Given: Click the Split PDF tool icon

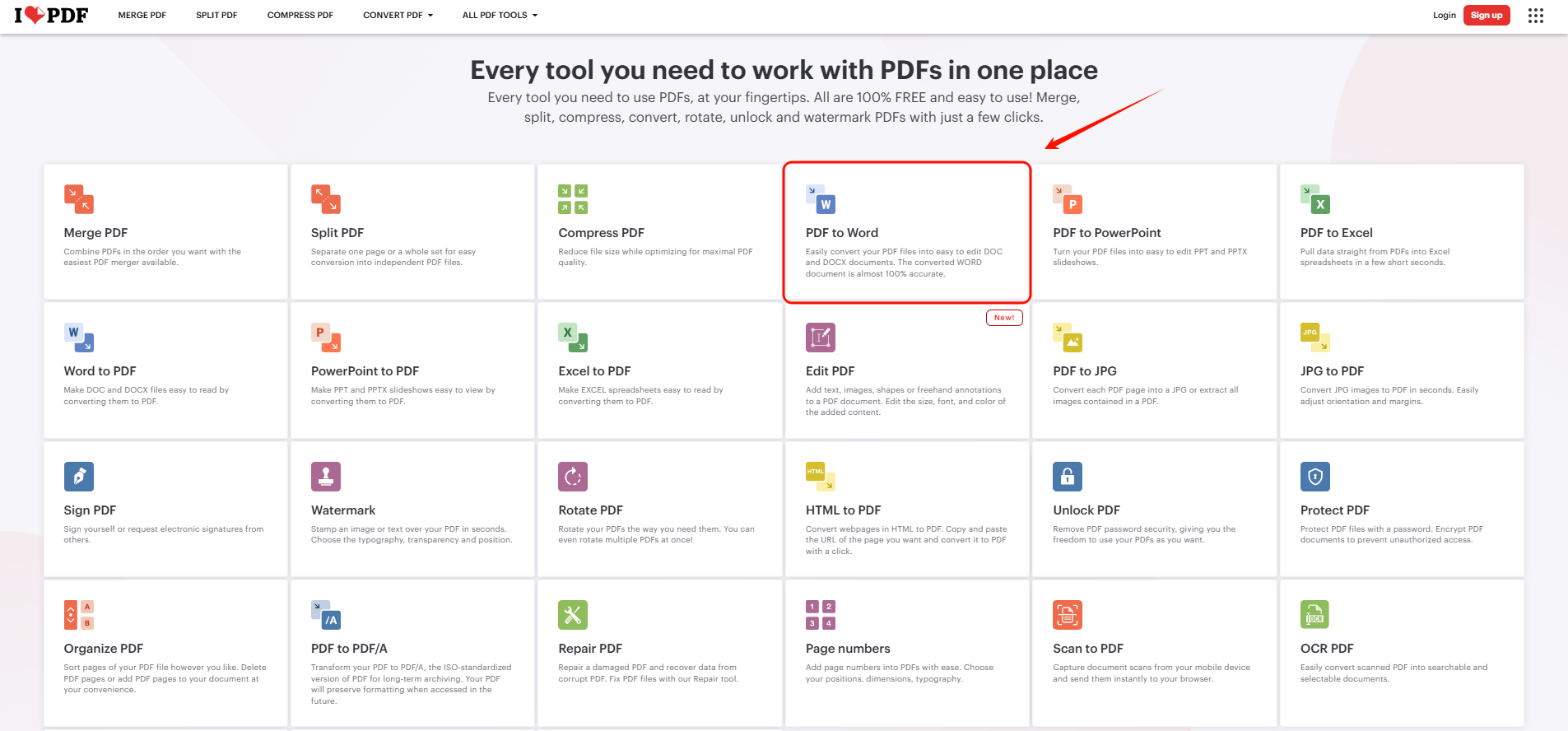Looking at the screenshot, I should tap(326, 199).
